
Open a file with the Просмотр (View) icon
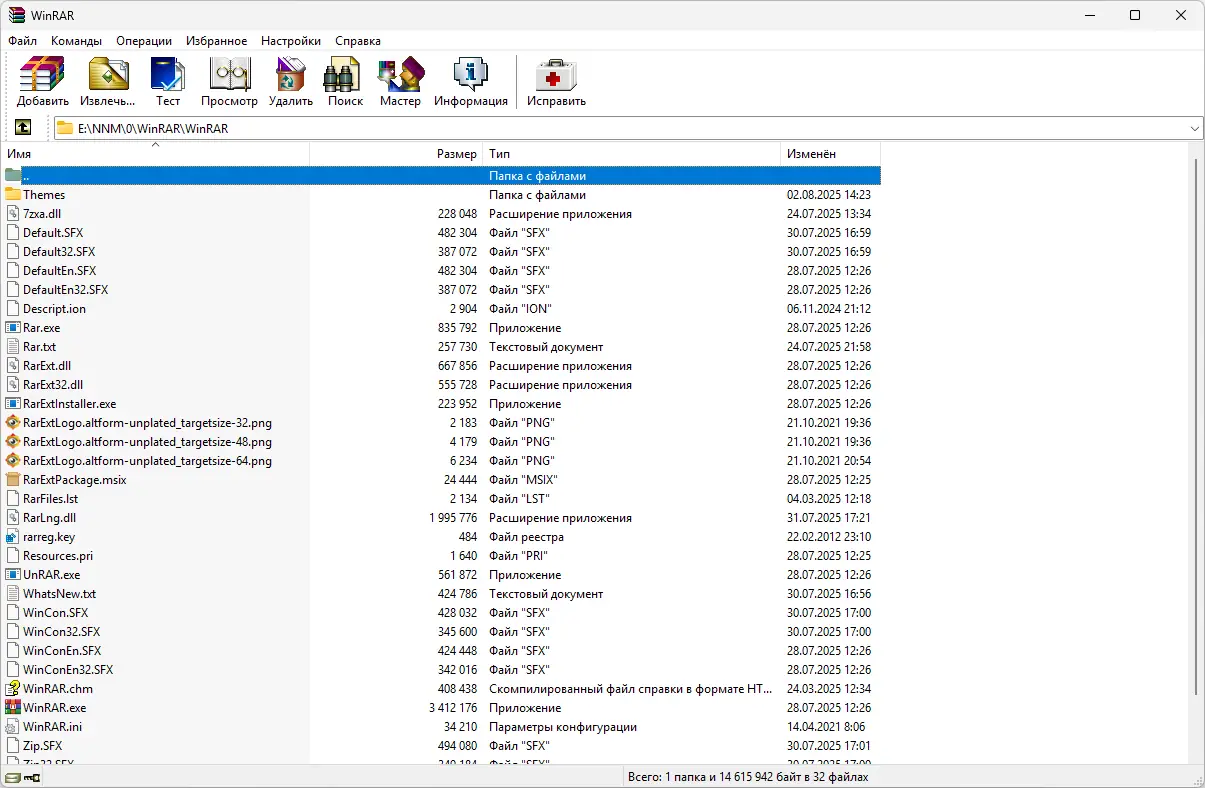tap(229, 80)
